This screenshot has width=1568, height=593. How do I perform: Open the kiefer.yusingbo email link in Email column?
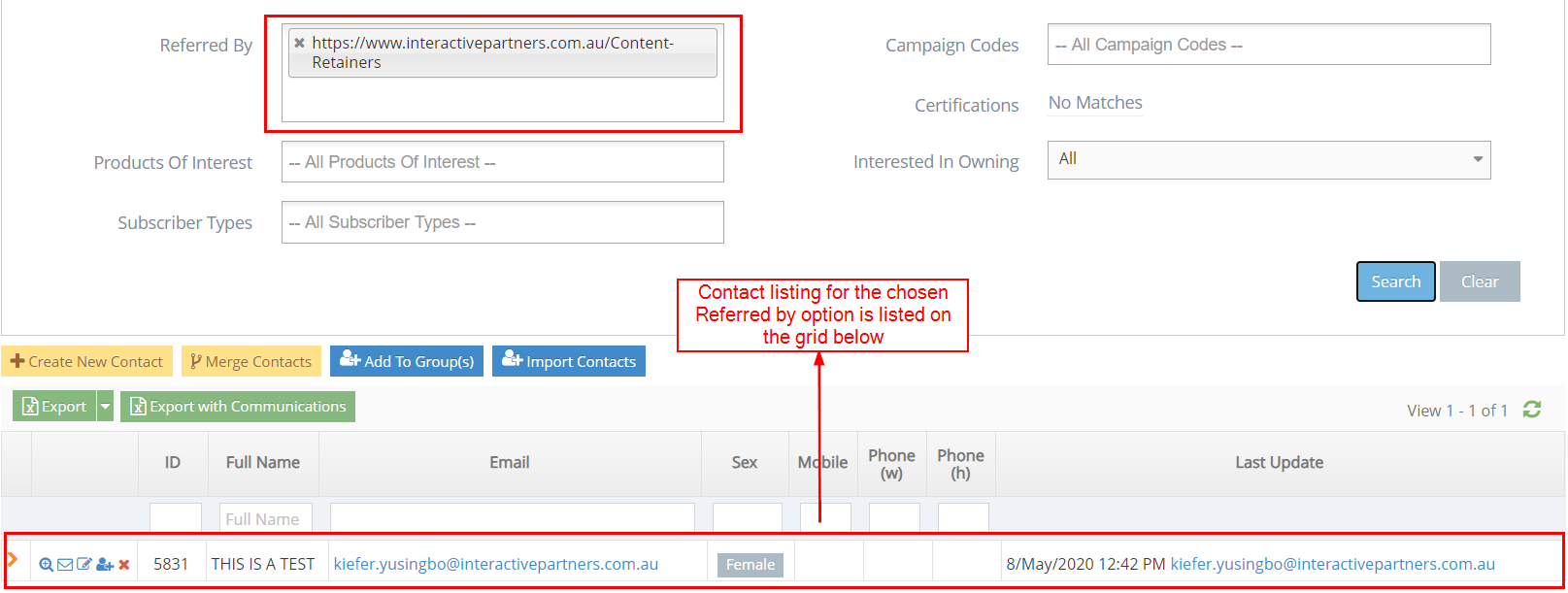[495, 564]
